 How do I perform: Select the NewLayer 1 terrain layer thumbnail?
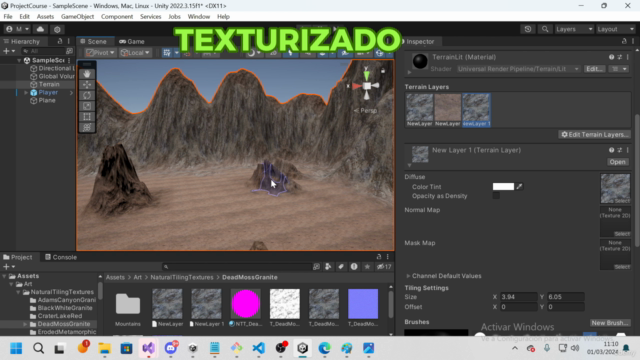476,110
